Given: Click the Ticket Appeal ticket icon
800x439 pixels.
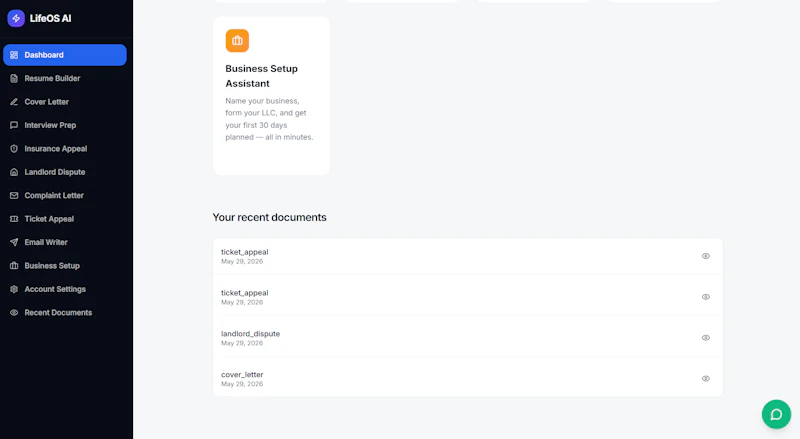Looking at the screenshot, I should (14, 219).
